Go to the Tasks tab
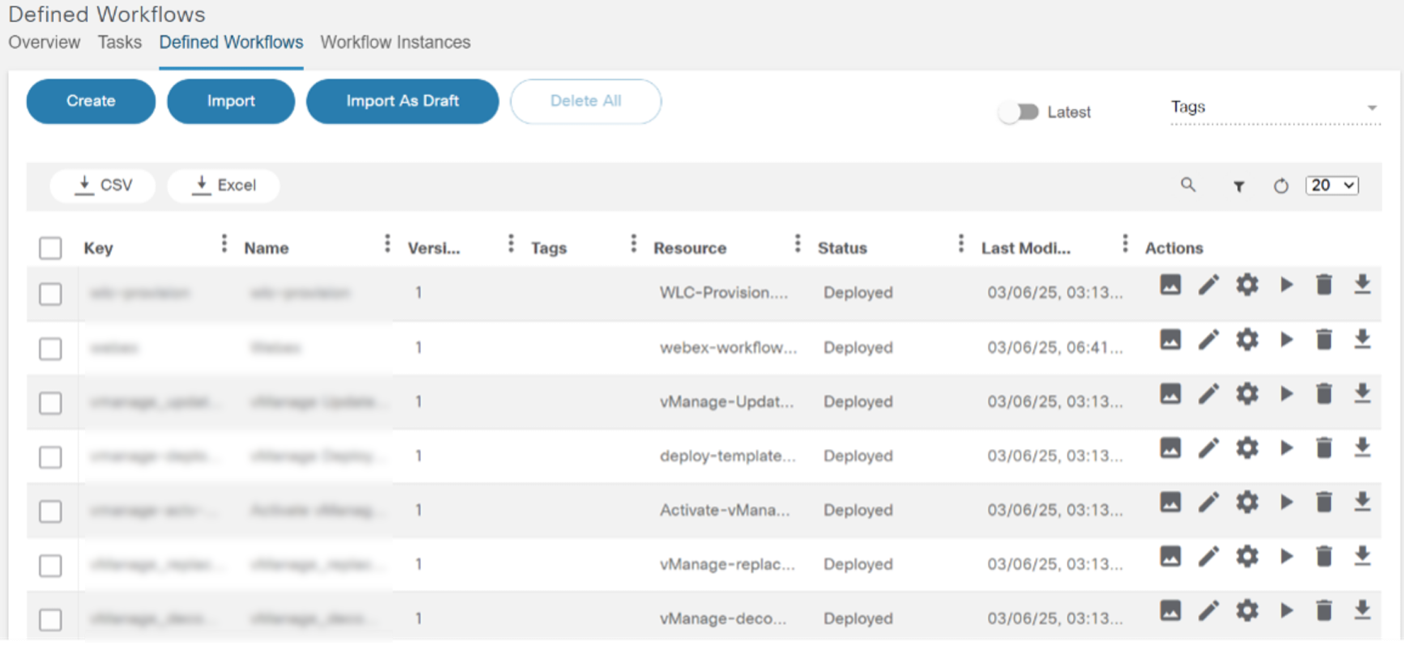1404x645 pixels. point(120,42)
